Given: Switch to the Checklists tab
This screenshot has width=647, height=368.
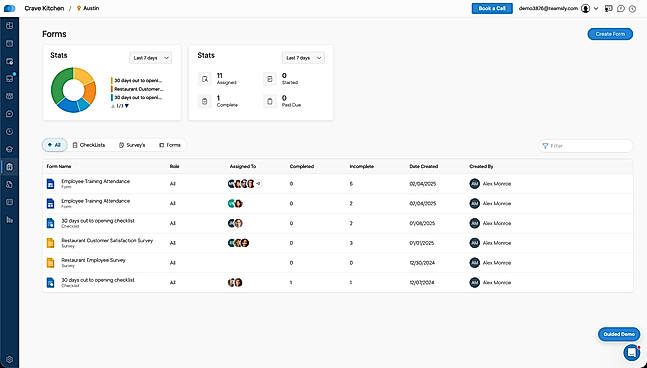Looking at the screenshot, I should click(89, 145).
